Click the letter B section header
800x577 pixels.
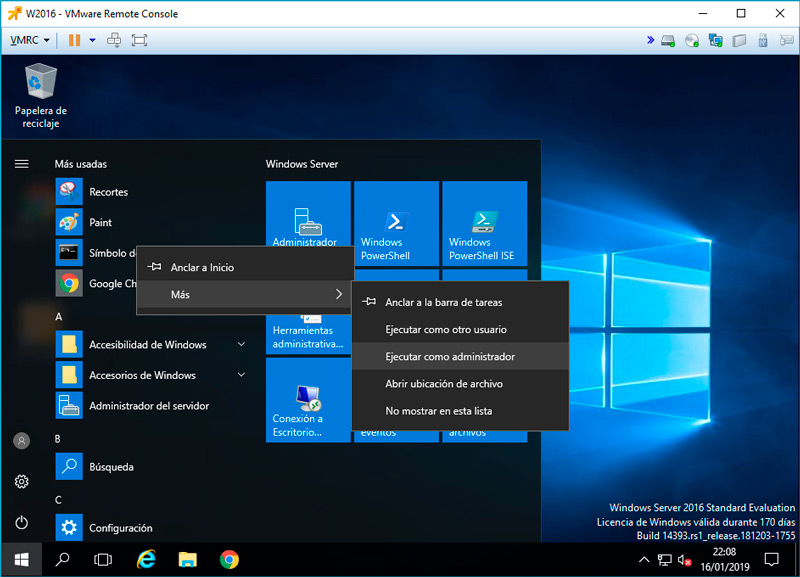(58, 439)
